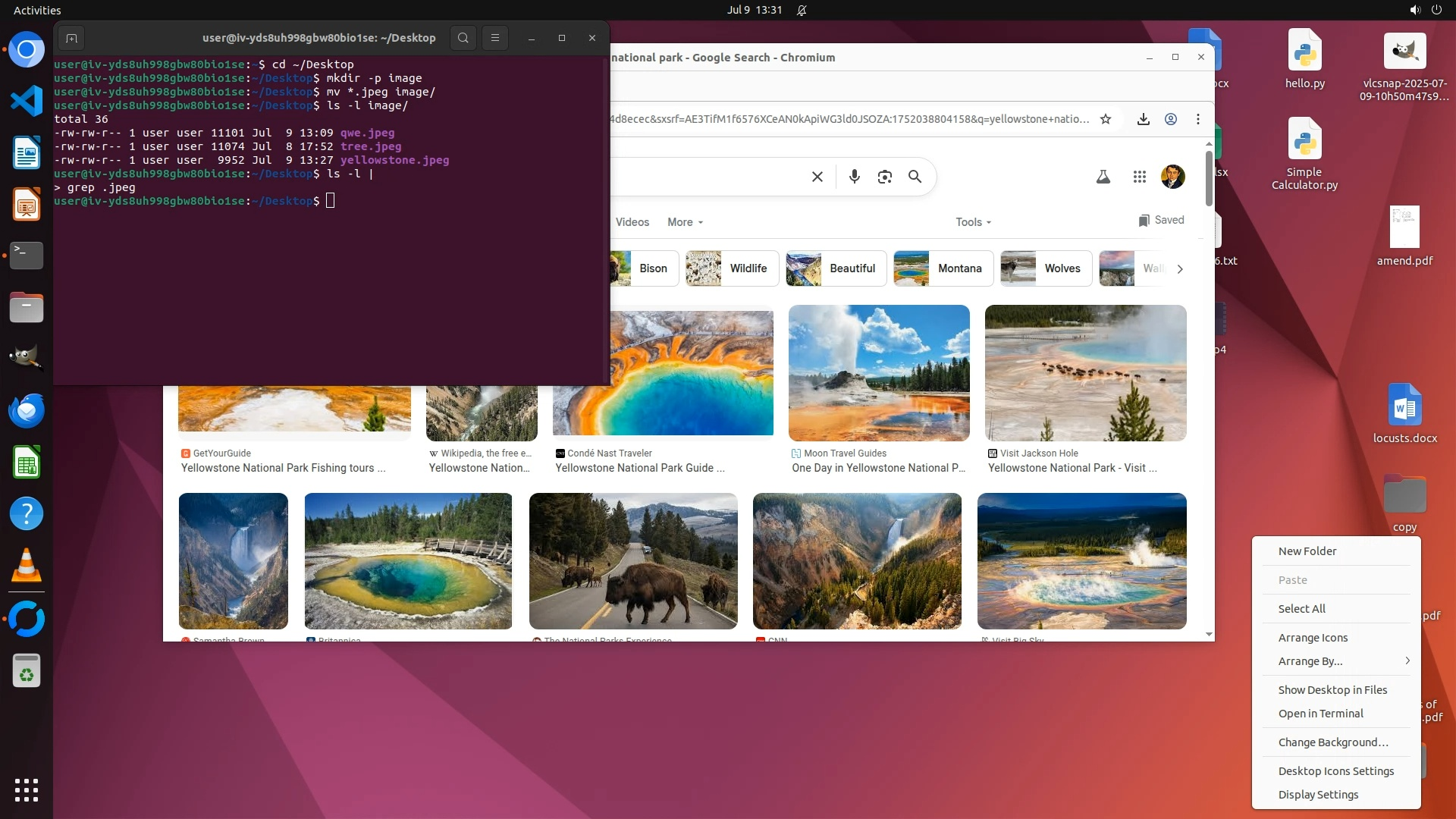The image size is (1456, 819).
Task: Filter images by Wildlife chip
Action: click(732, 268)
